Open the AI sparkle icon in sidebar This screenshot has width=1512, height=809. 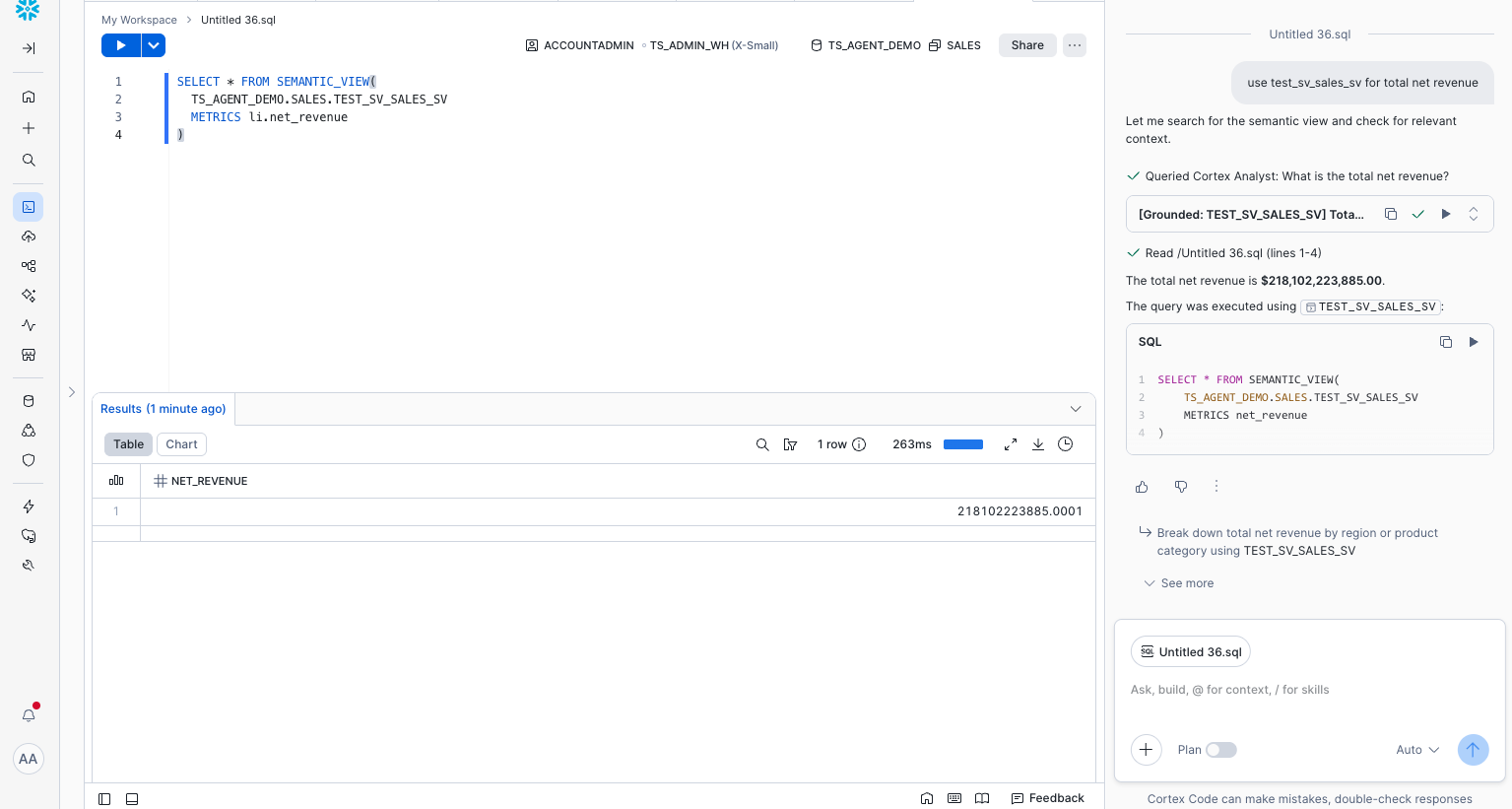pyautogui.click(x=29, y=296)
